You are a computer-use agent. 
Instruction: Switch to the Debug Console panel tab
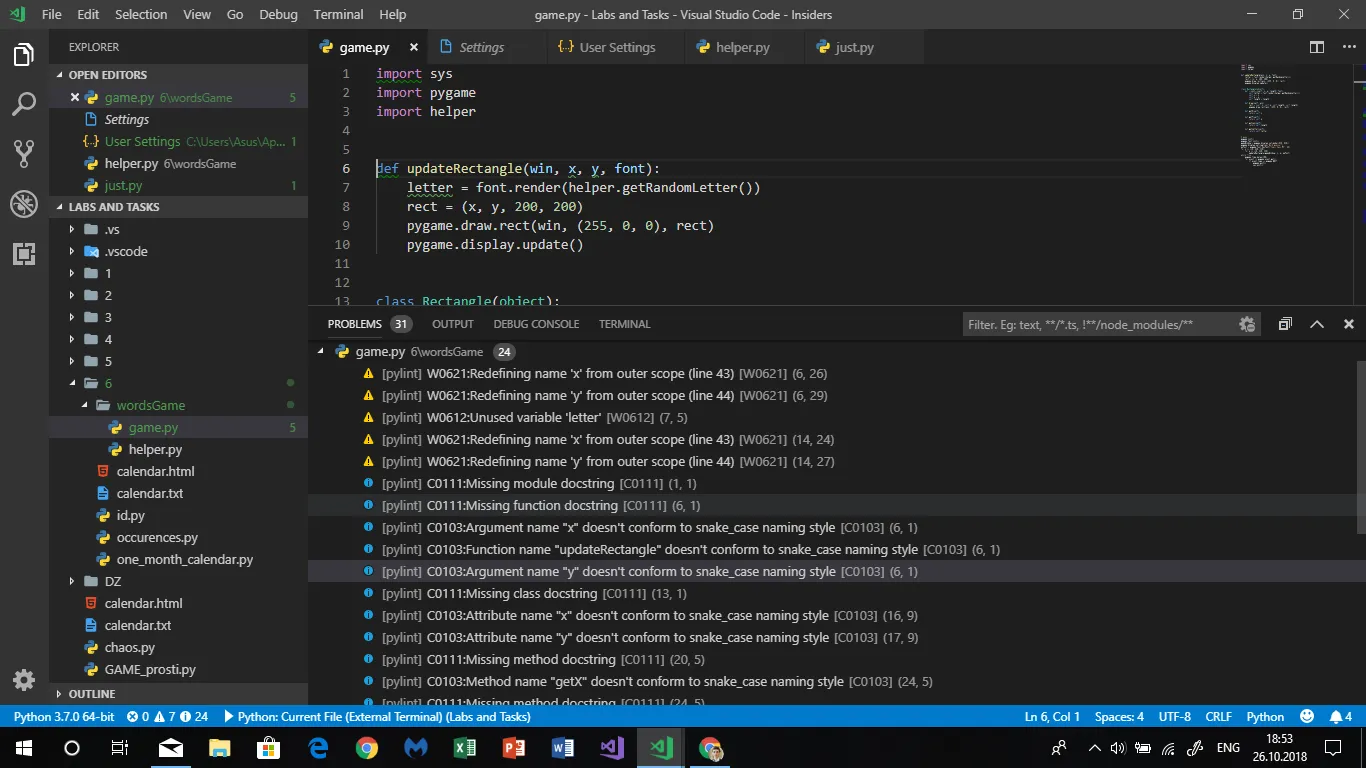(x=536, y=324)
